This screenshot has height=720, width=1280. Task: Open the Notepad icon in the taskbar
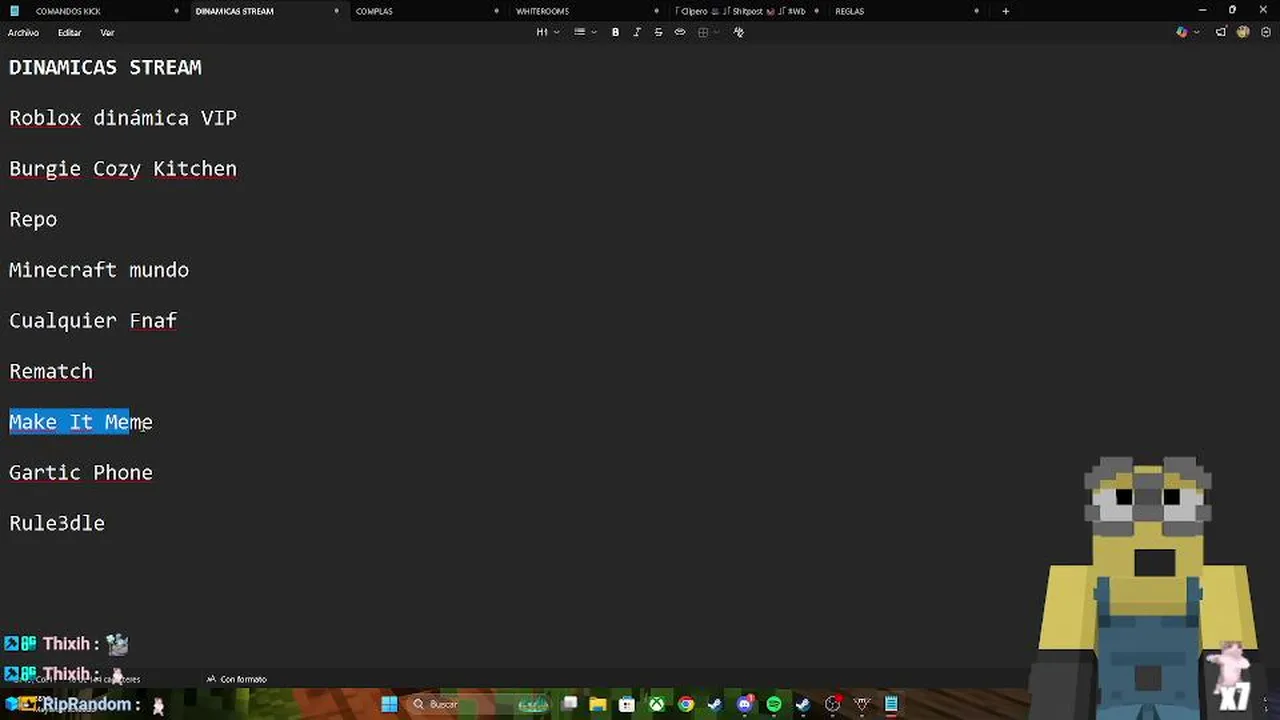pos(891,704)
